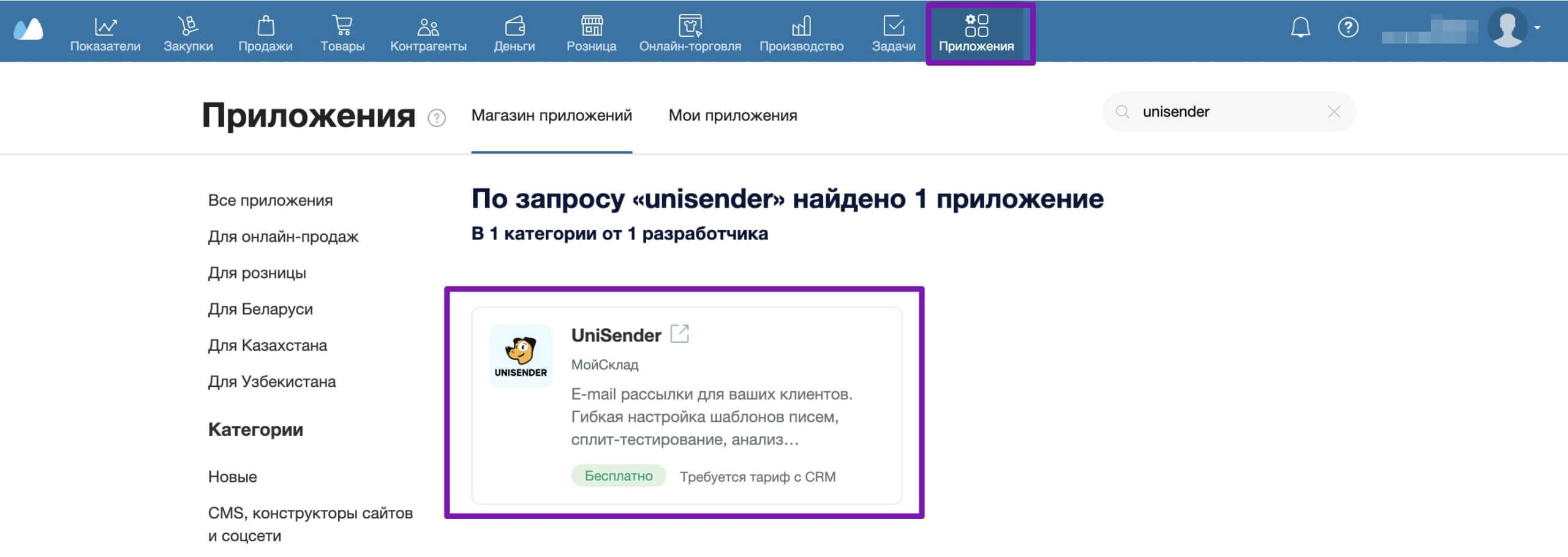Click the МойСклад developer name

coord(605,365)
